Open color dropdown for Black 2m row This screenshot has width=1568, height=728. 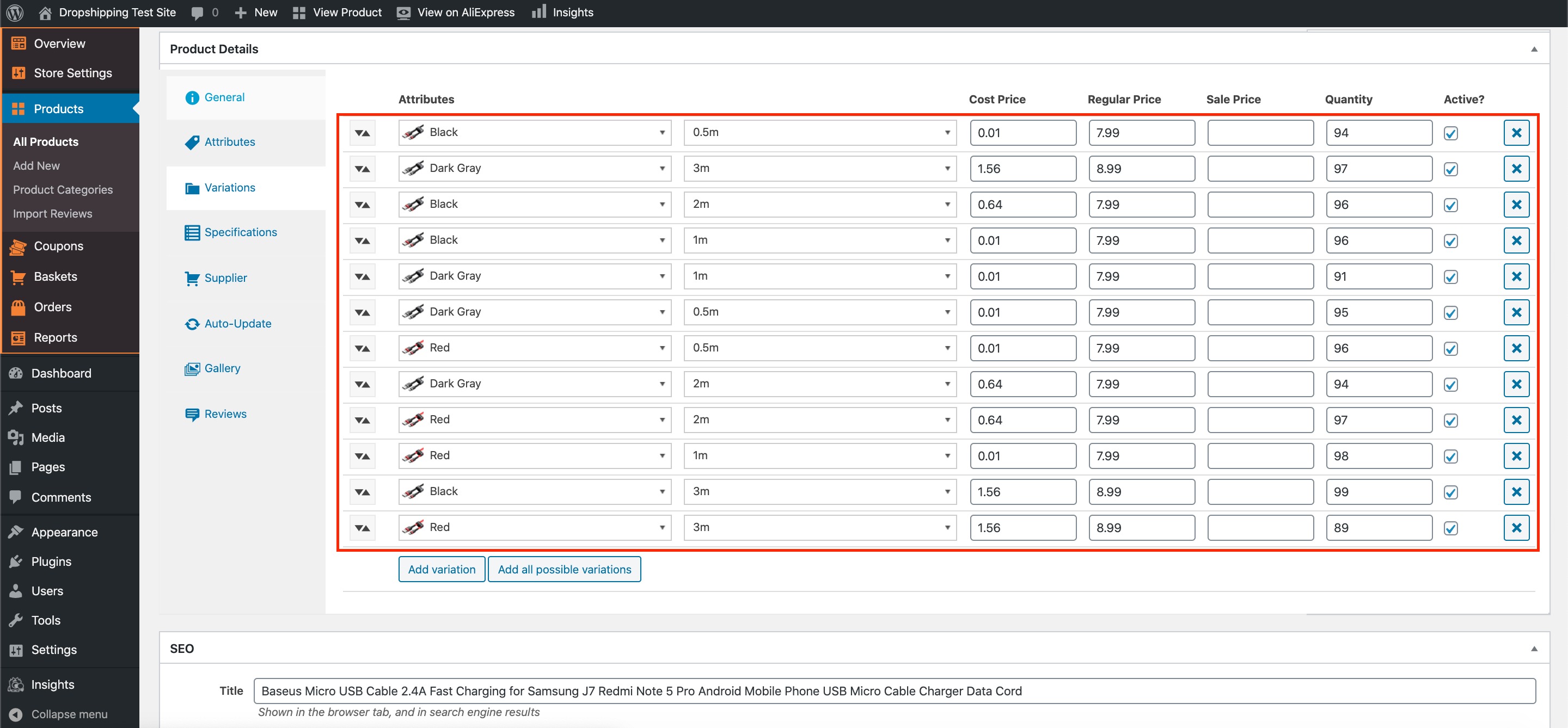[x=535, y=205]
